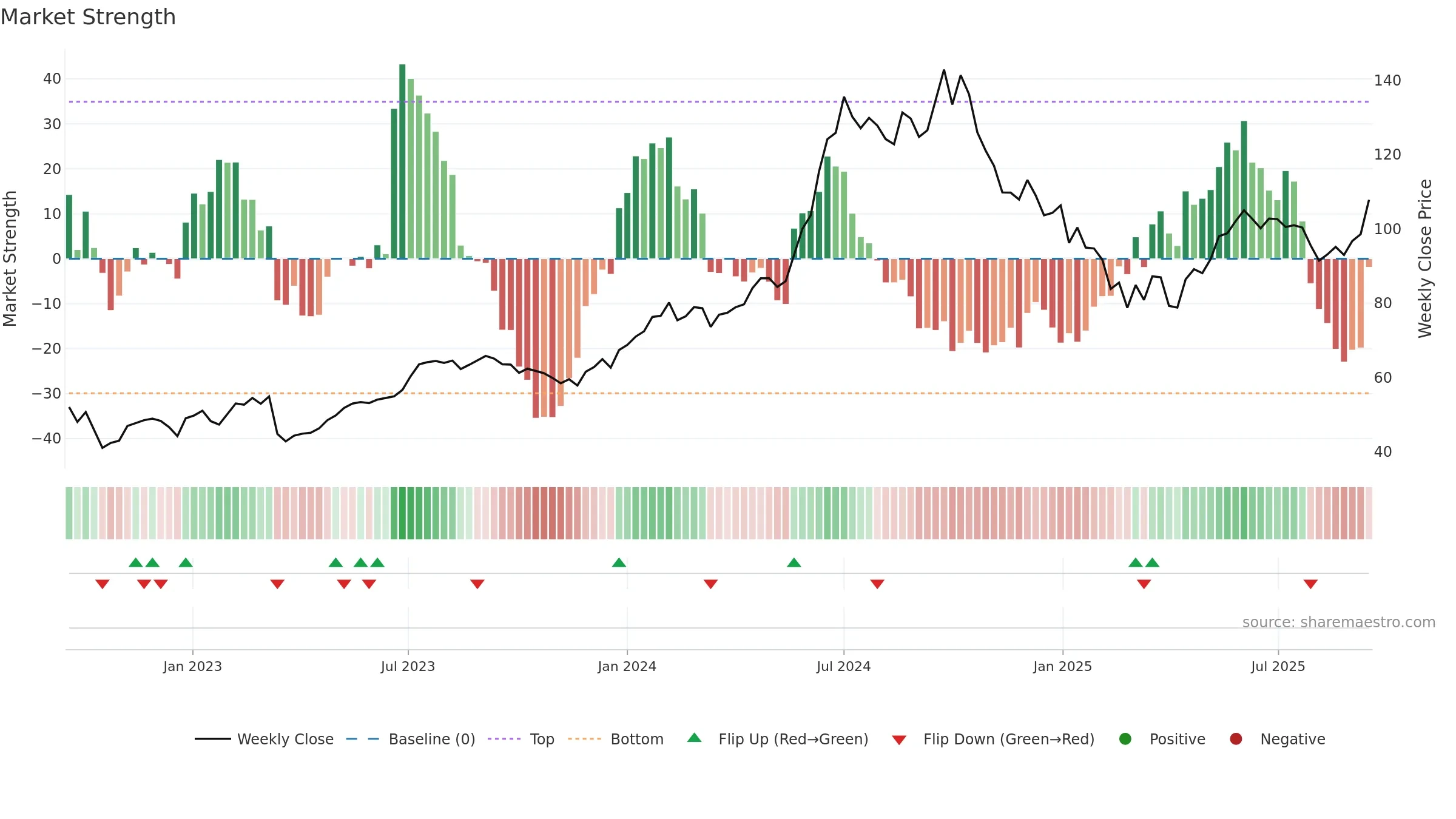Click the flip-up marker just before Jan 2023
The height and width of the screenshot is (819, 1456).
tap(186, 562)
